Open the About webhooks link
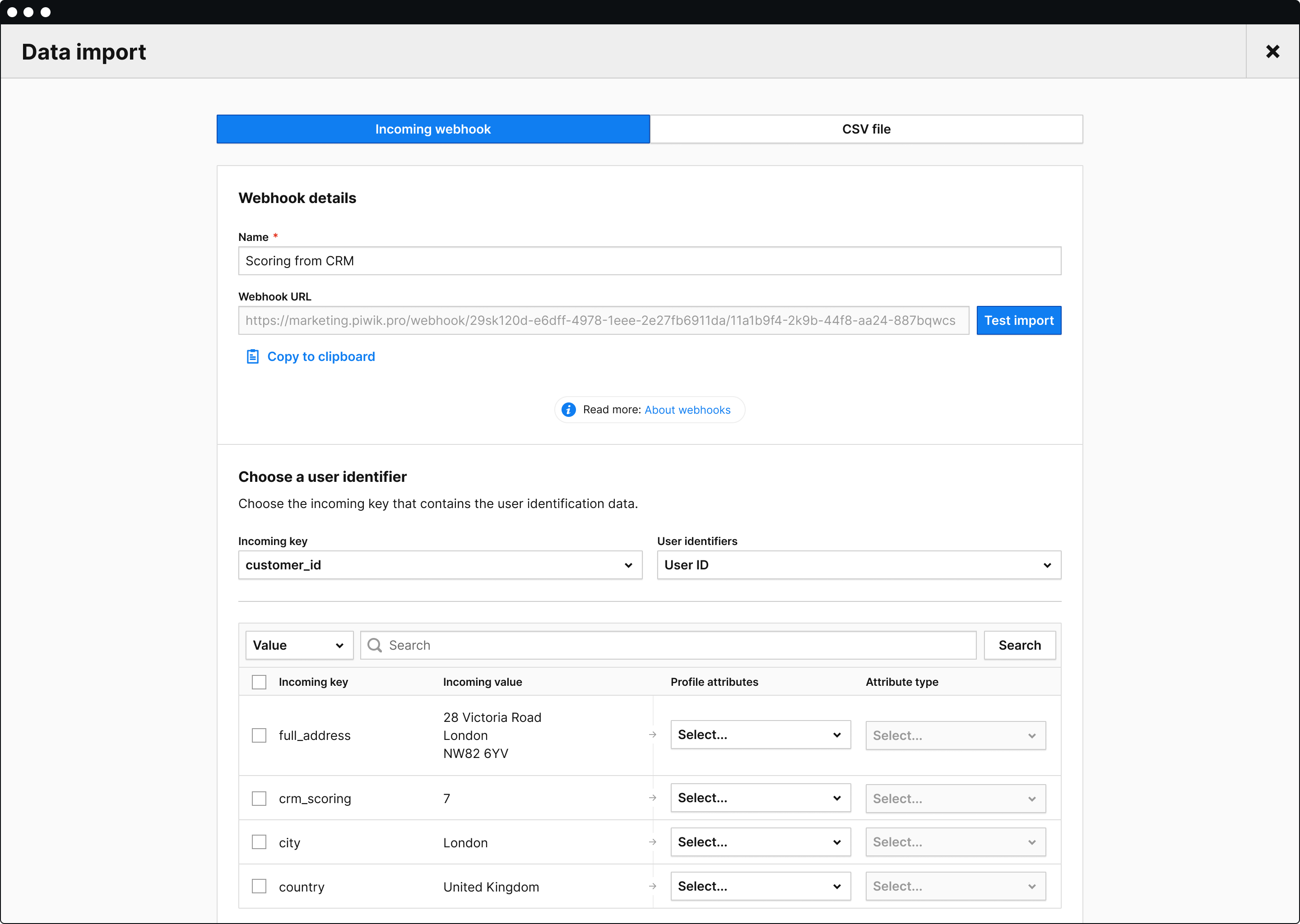 tap(687, 410)
